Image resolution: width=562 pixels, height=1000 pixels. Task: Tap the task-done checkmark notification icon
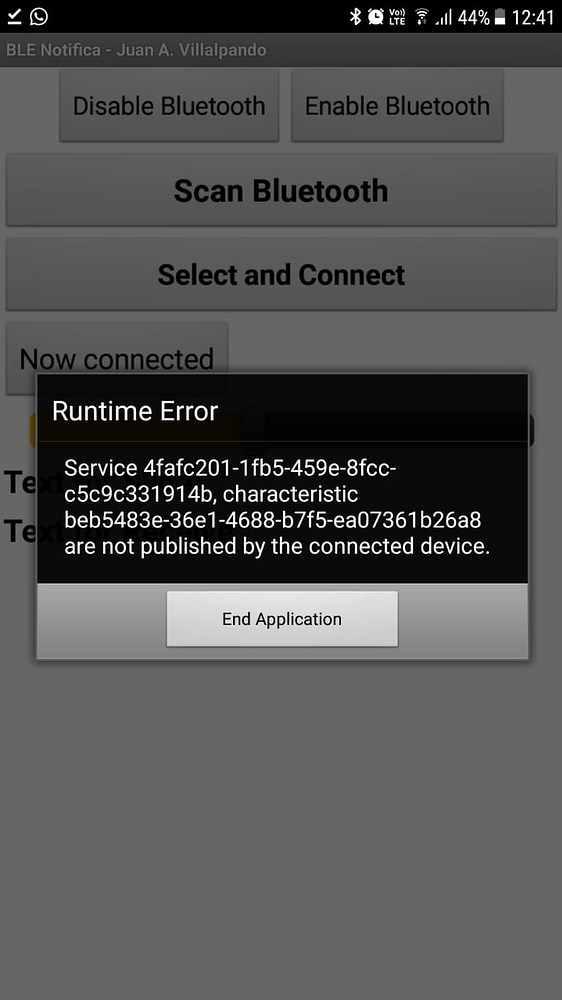(x=14, y=16)
